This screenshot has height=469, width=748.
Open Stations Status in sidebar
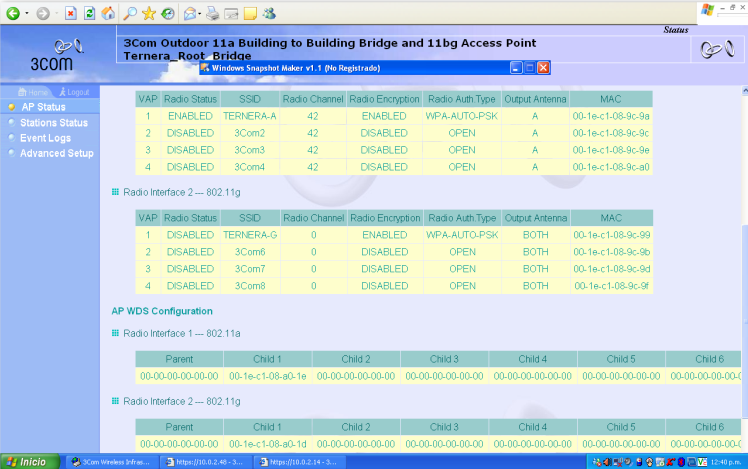coord(53,123)
